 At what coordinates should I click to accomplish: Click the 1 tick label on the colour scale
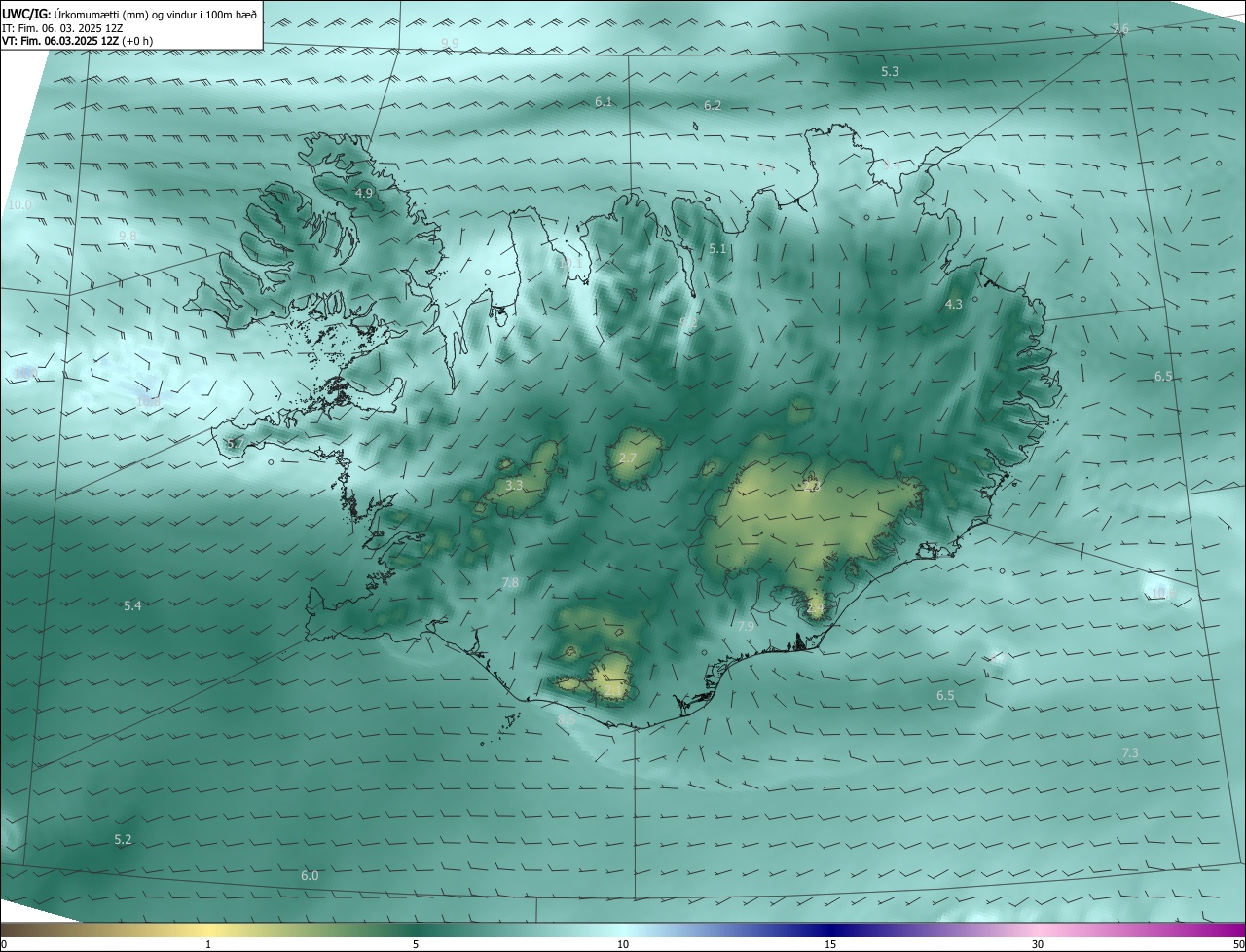coord(208,945)
